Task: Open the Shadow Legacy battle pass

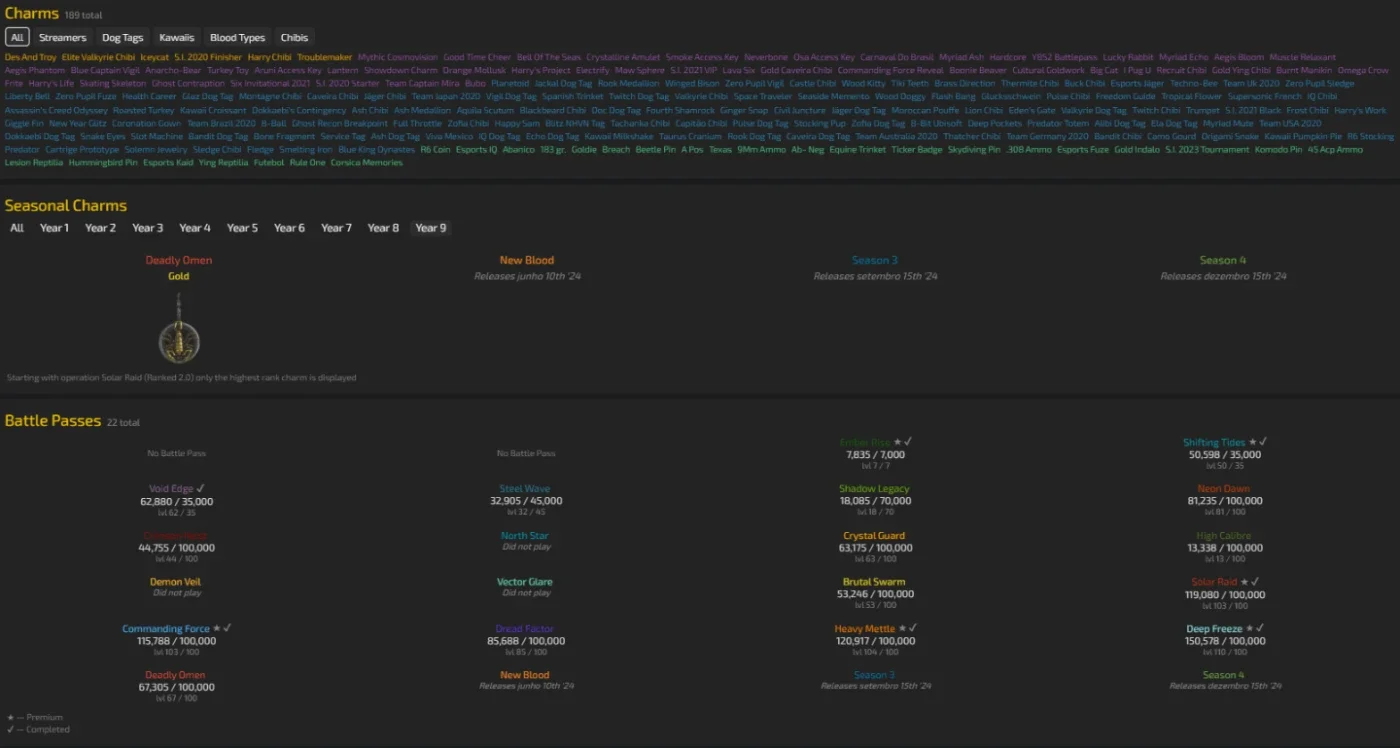Action: (874, 489)
